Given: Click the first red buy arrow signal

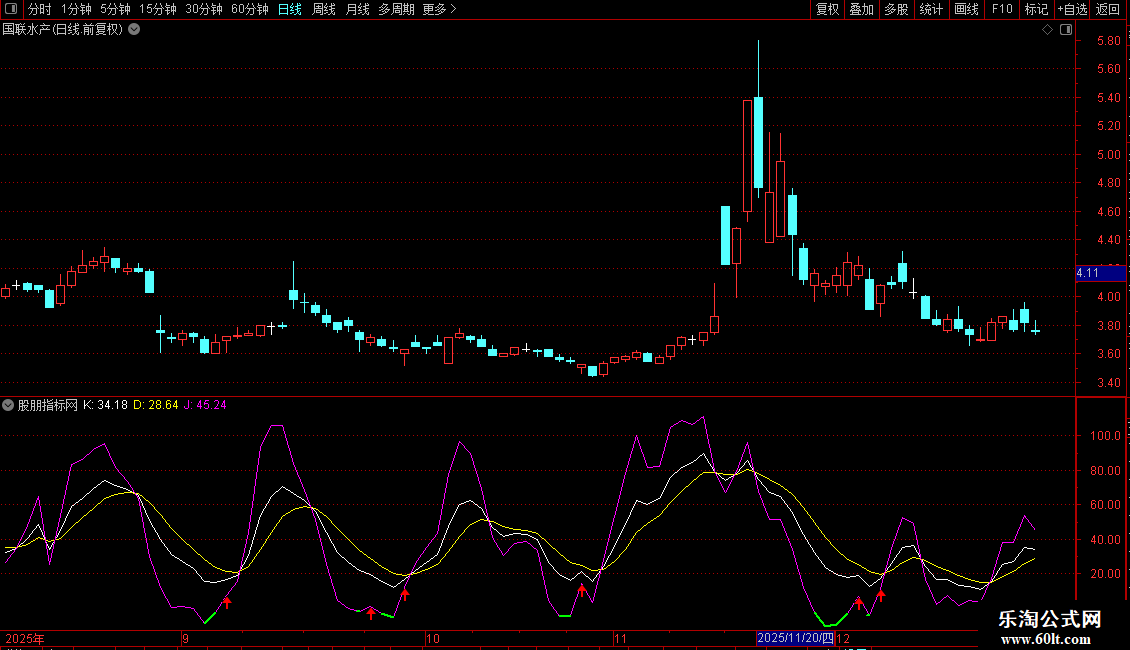Looking at the screenshot, I should 226,602.
